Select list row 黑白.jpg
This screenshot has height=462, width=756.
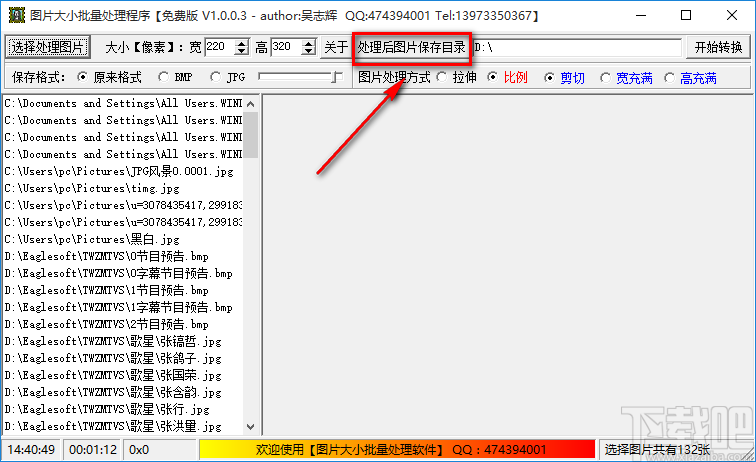(x=123, y=239)
